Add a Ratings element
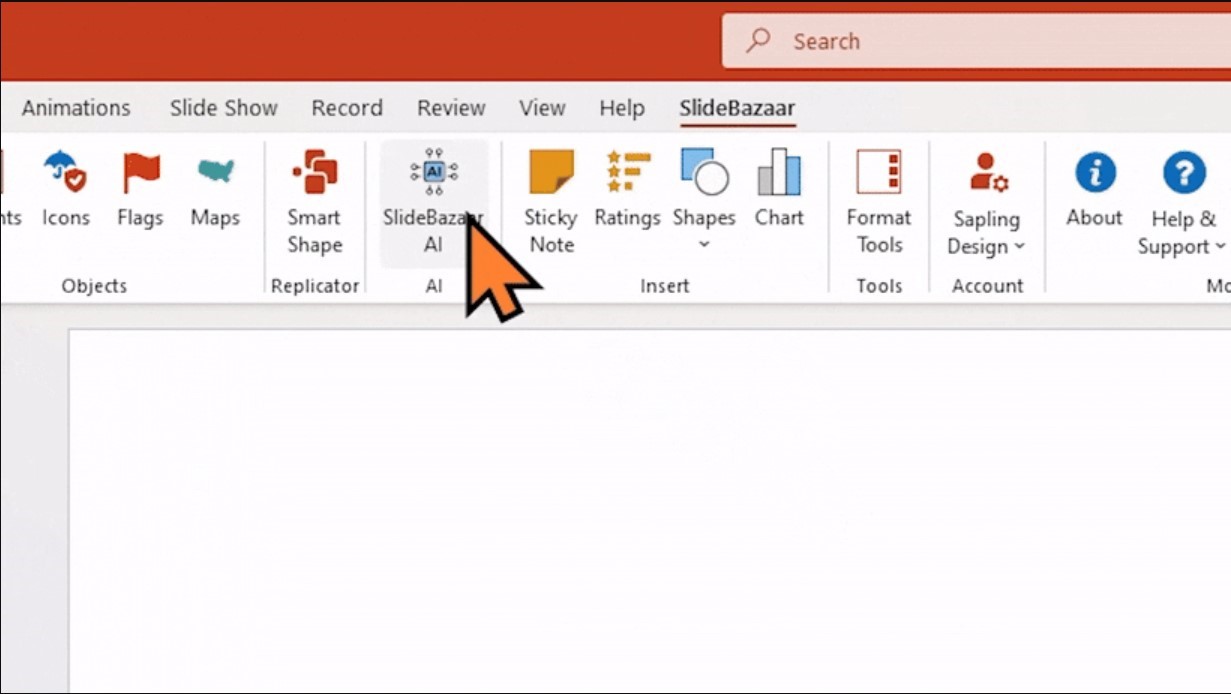This screenshot has width=1231, height=694. click(627, 190)
